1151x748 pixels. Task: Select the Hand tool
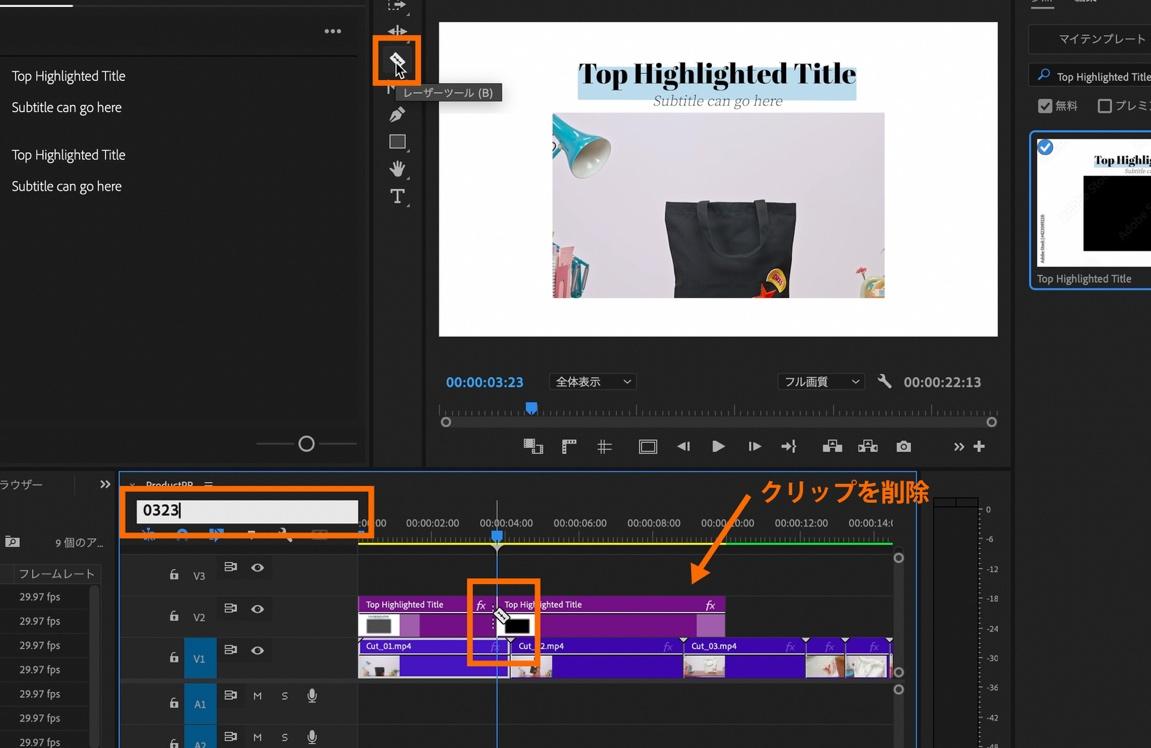[x=397, y=169]
